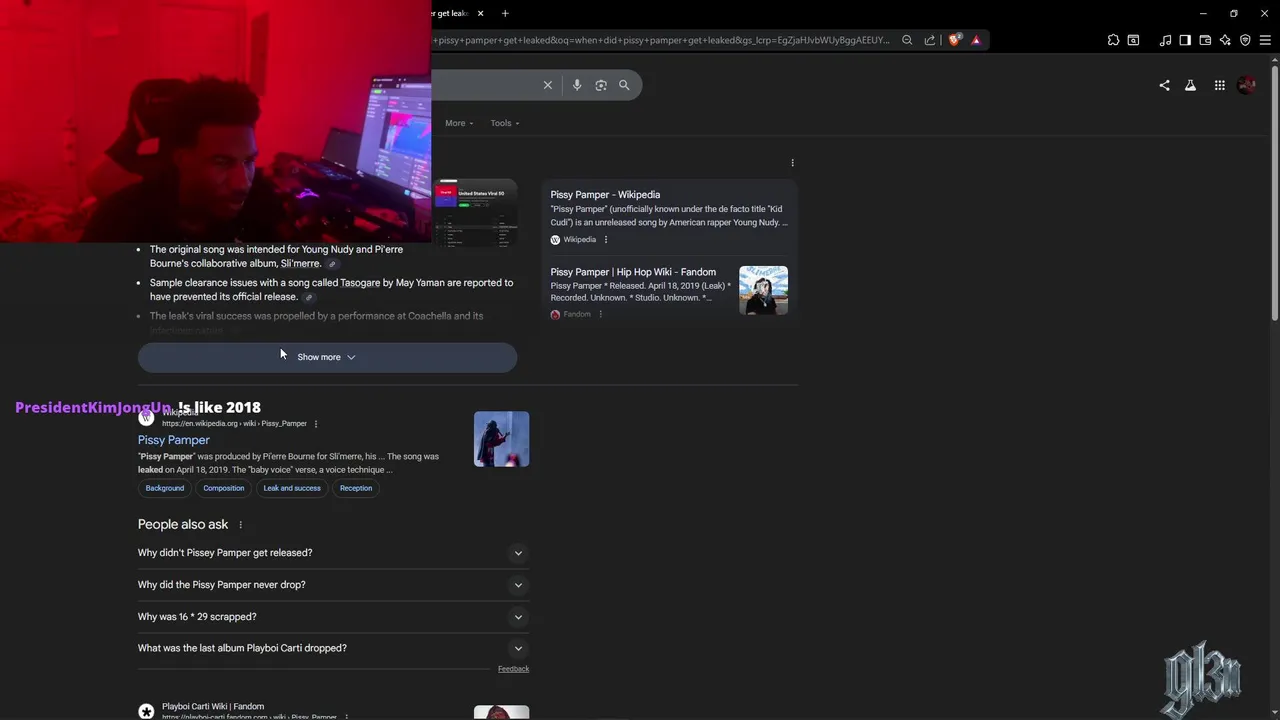This screenshot has height=720, width=1280.
Task: Expand 'Why did the Pissy Pamper never drop?'
Action: 333,585
